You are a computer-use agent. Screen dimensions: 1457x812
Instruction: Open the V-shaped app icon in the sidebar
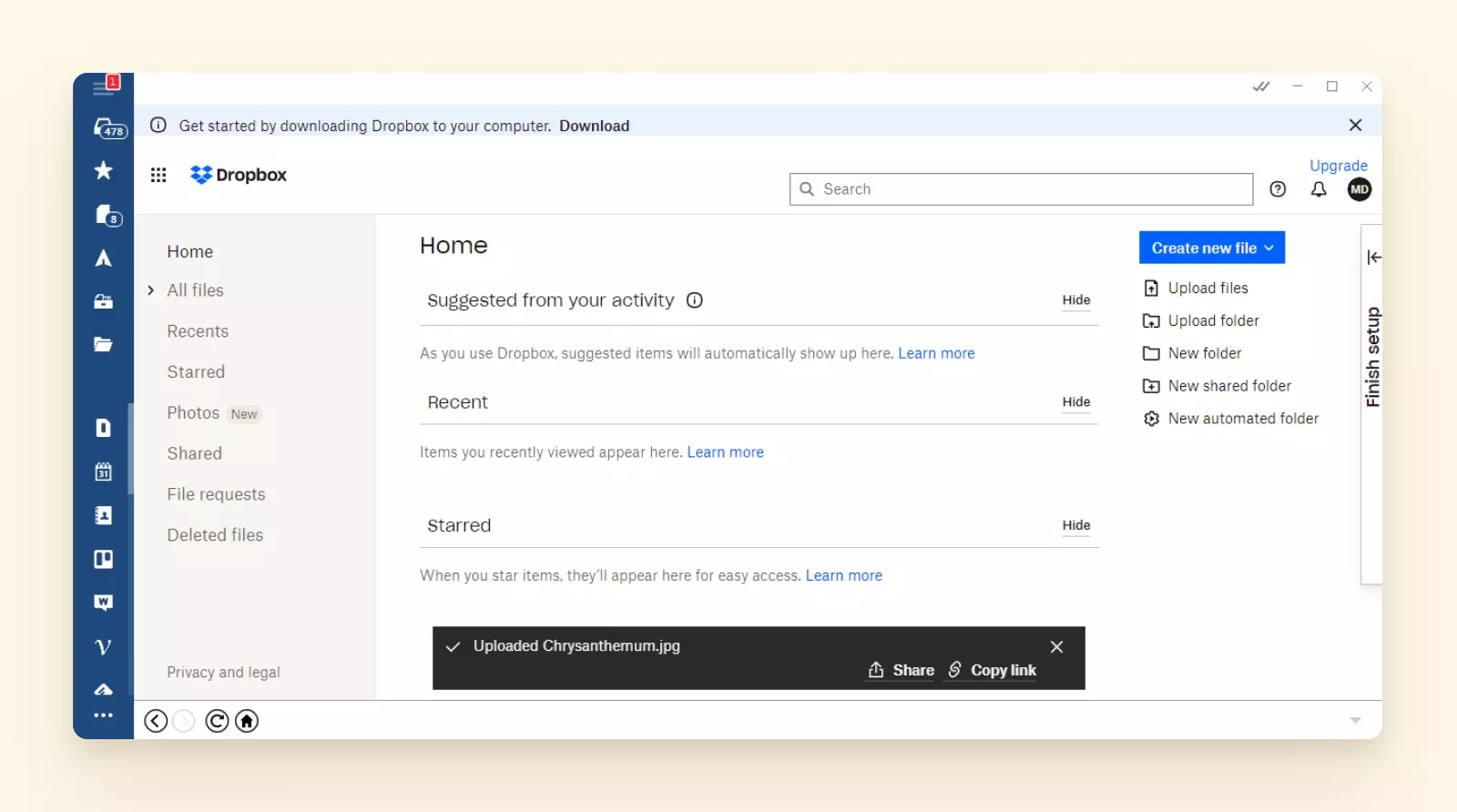[x=104, y=646]
